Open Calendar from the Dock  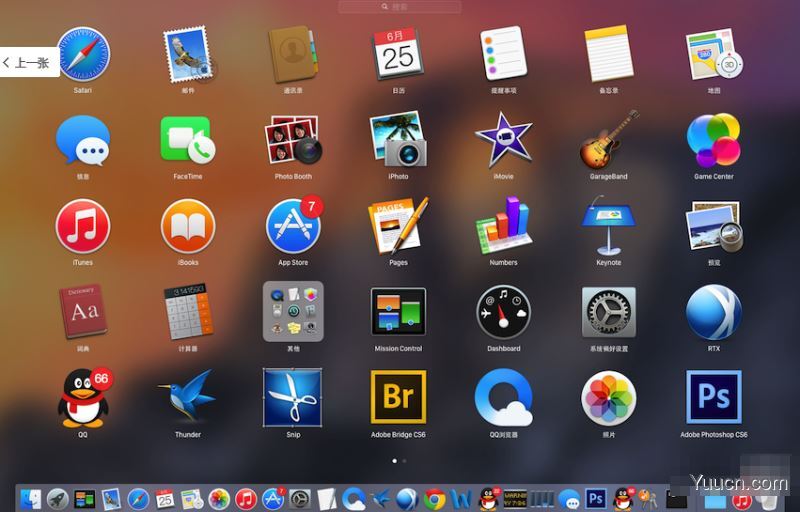coord(165,498)
